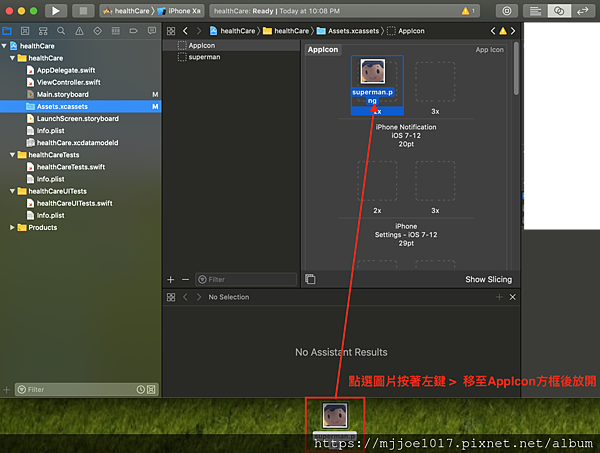
Task: Select the 3x Settings 29pt icon well
Action: tap(435, 181)
